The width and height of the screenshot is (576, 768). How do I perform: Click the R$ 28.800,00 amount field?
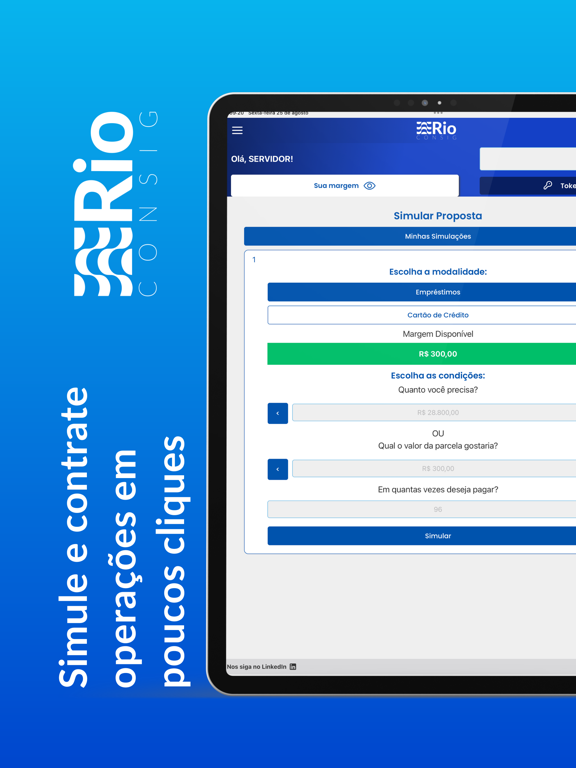pyautogui.click(x=434, y=412)
